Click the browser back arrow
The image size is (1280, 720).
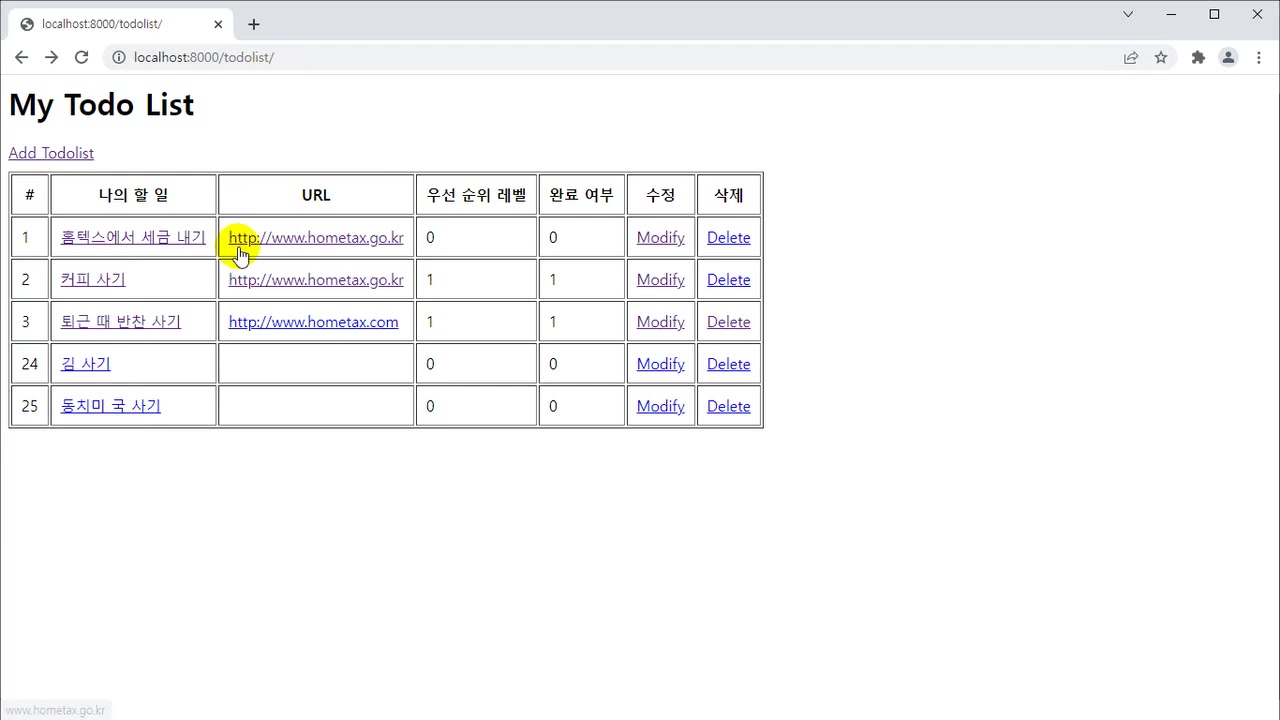pyautogui.click(x=21, y=57)
